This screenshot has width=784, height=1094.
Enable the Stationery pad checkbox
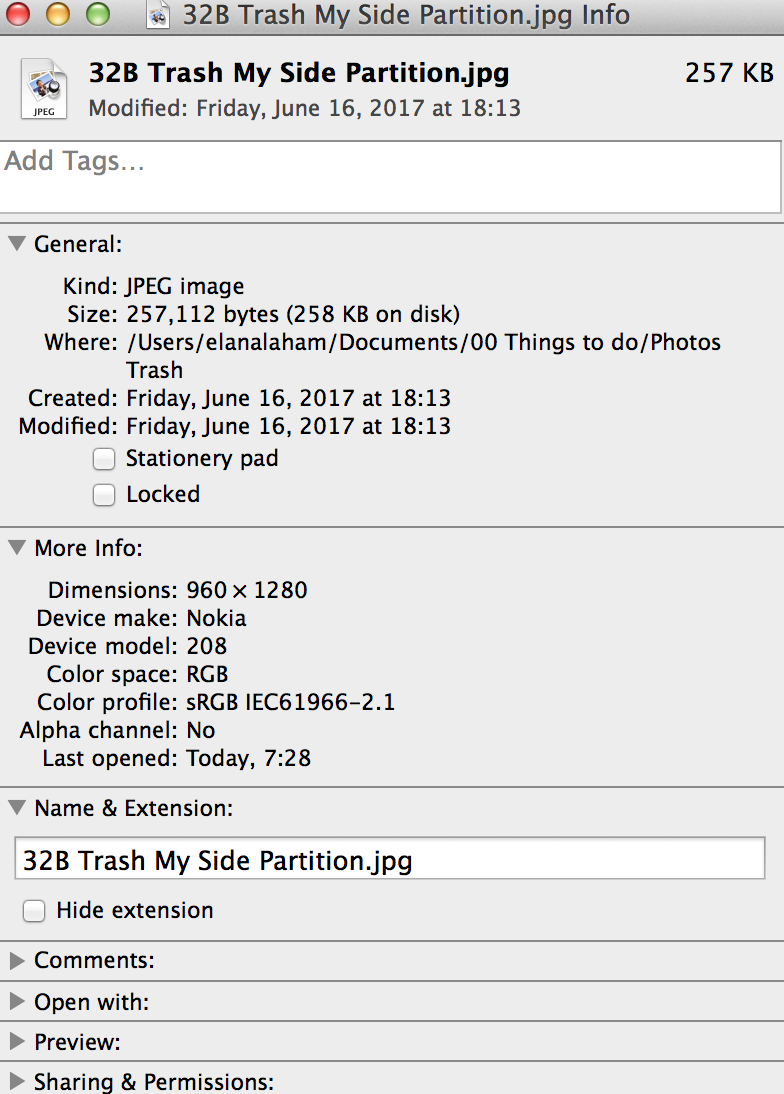104,459
